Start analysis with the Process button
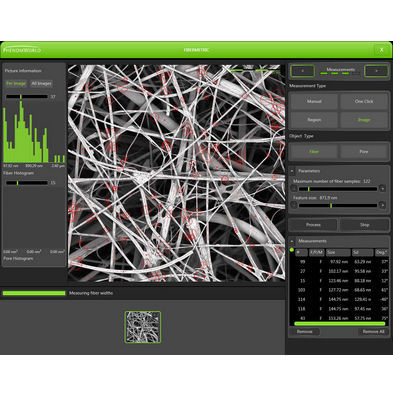This screenshot has width=393, height=393. tap(313, 225)
